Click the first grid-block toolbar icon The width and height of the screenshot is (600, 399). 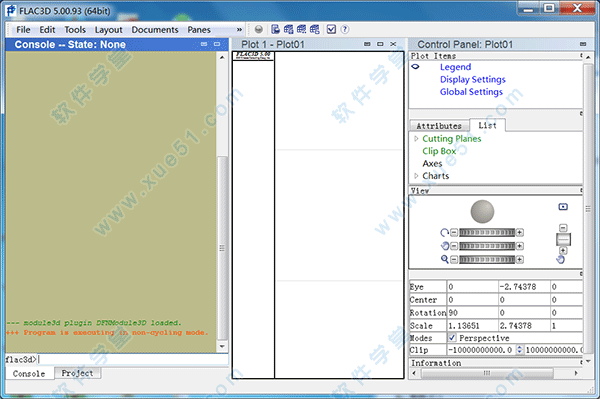tap(289, 29)
